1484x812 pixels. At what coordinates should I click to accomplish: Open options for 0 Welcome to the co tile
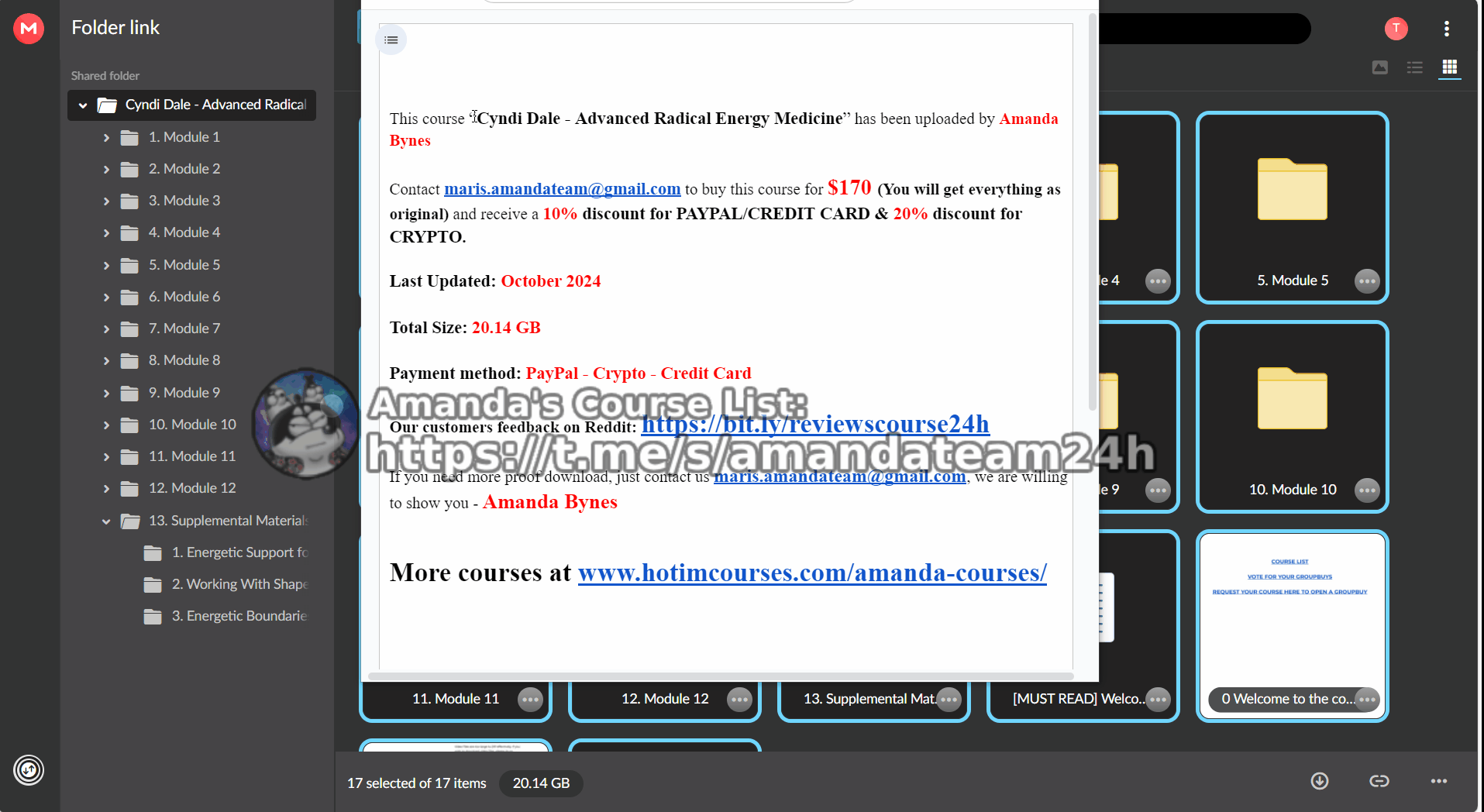tap(1367, 700)
